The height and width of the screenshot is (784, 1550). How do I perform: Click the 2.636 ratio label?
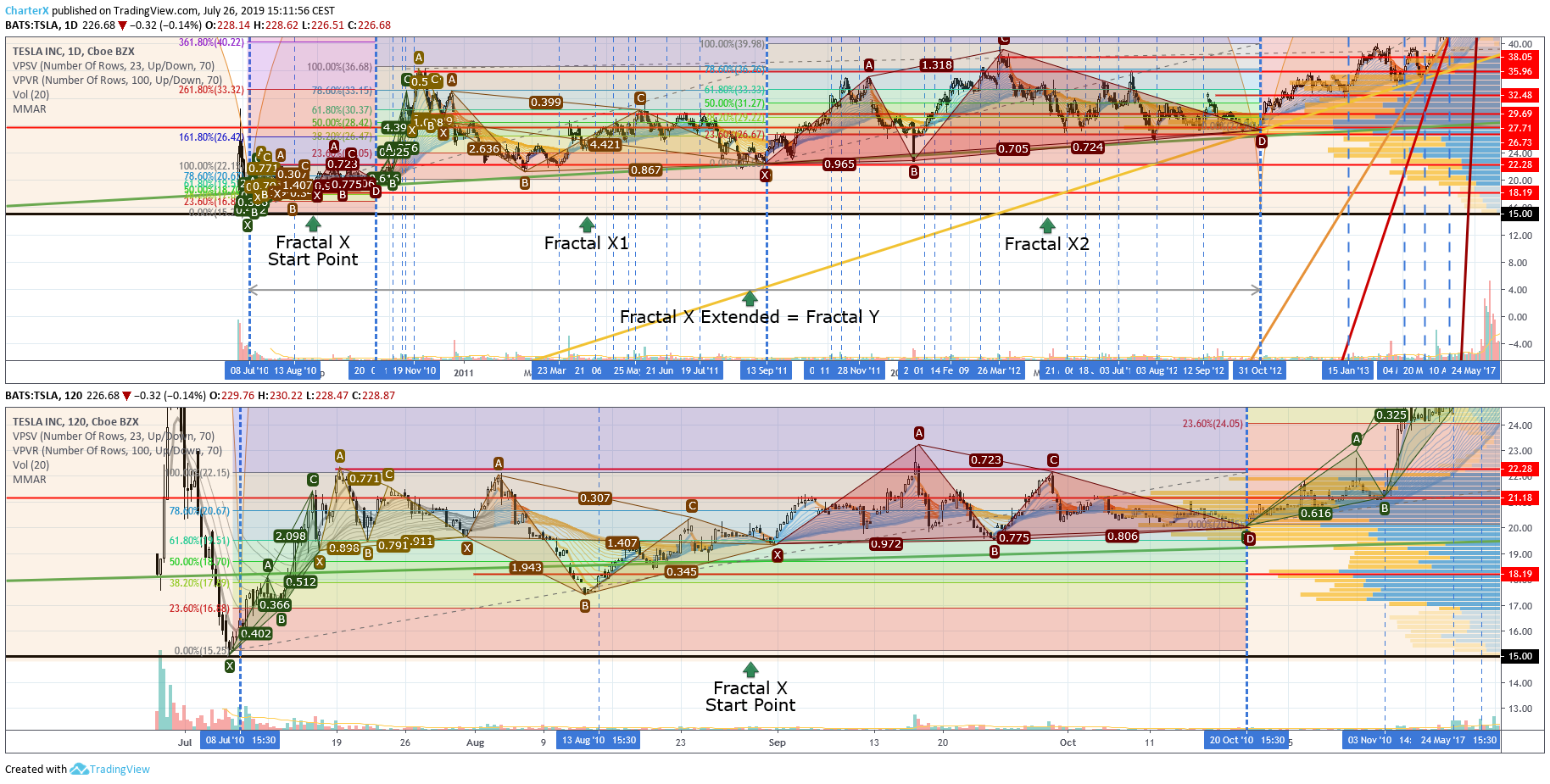484,149
